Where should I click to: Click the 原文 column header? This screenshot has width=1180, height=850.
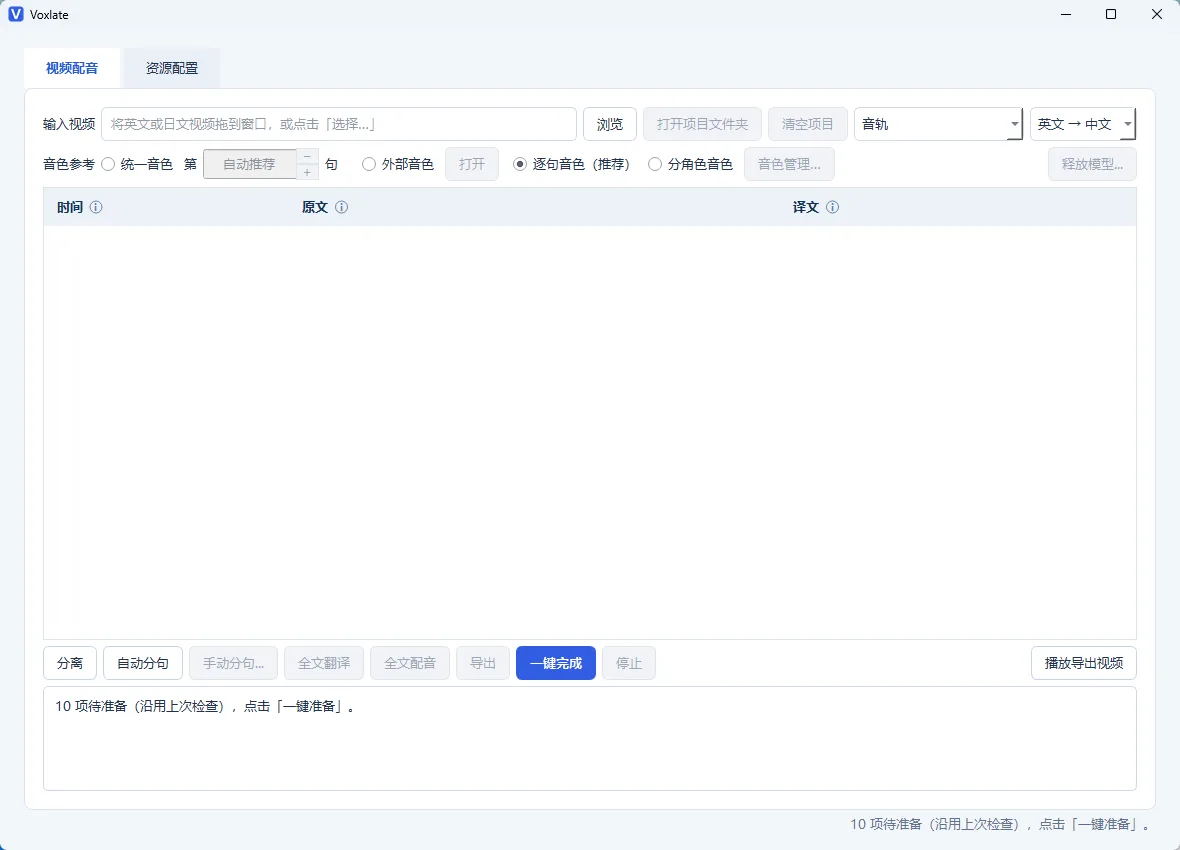coord(315,207)
